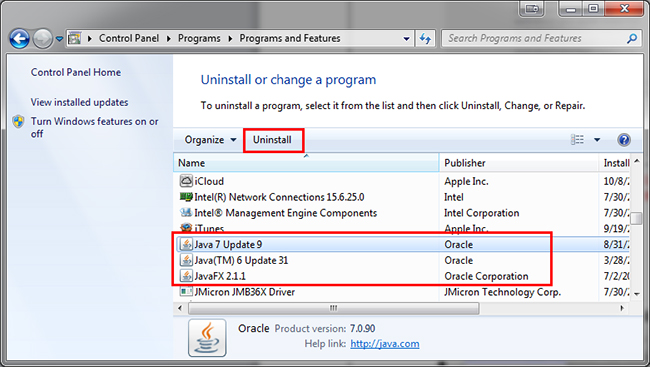Select the Programs and Features breadcrumb

[290, 38]
